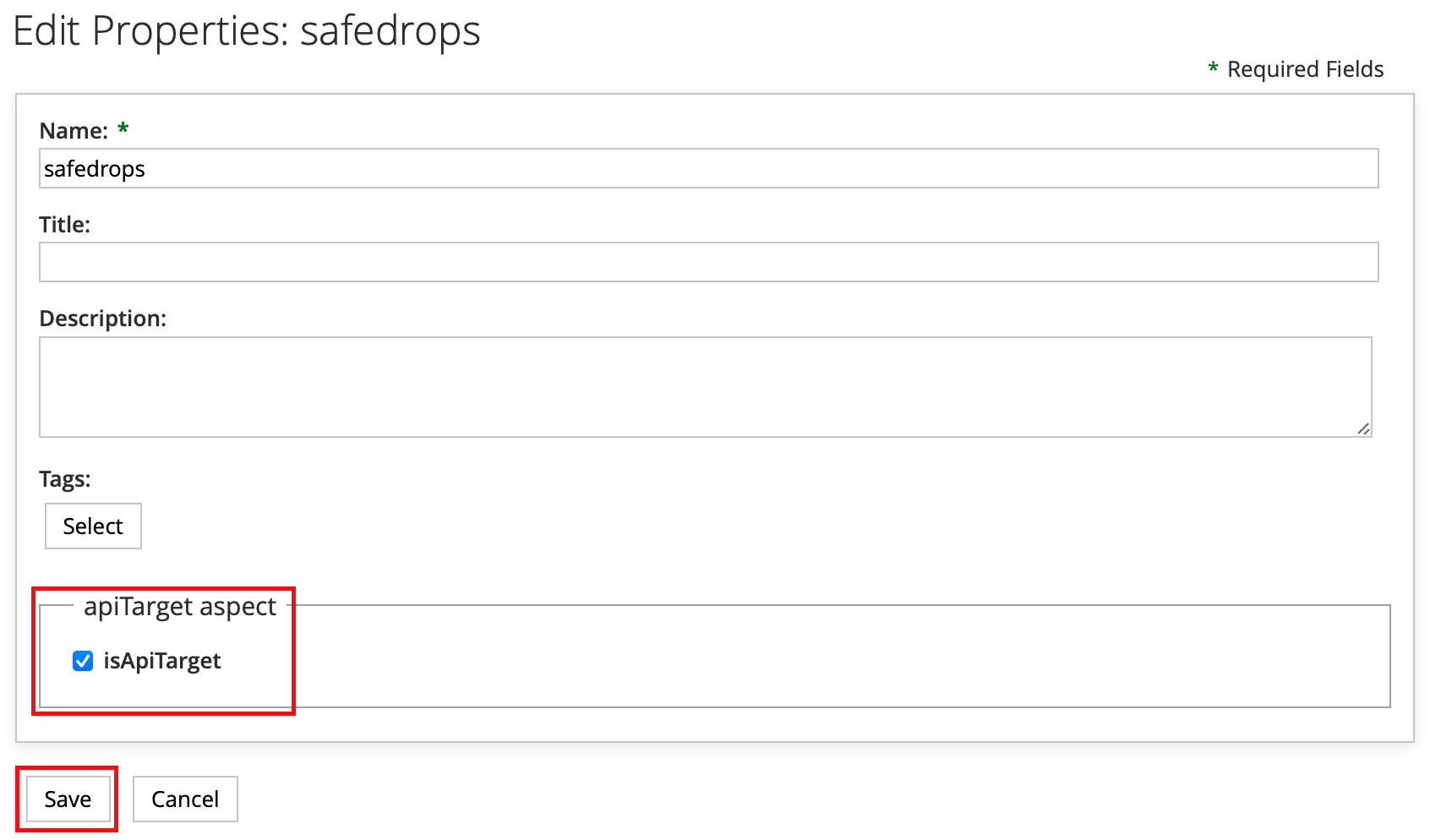
Task: Cancel editing the properties
Action: (x=185, y=799)
